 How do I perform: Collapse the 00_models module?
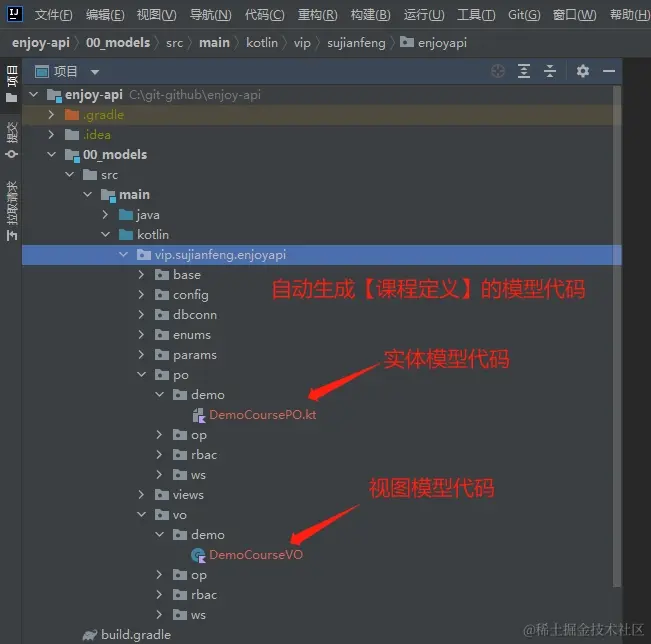tap(51, 154)
